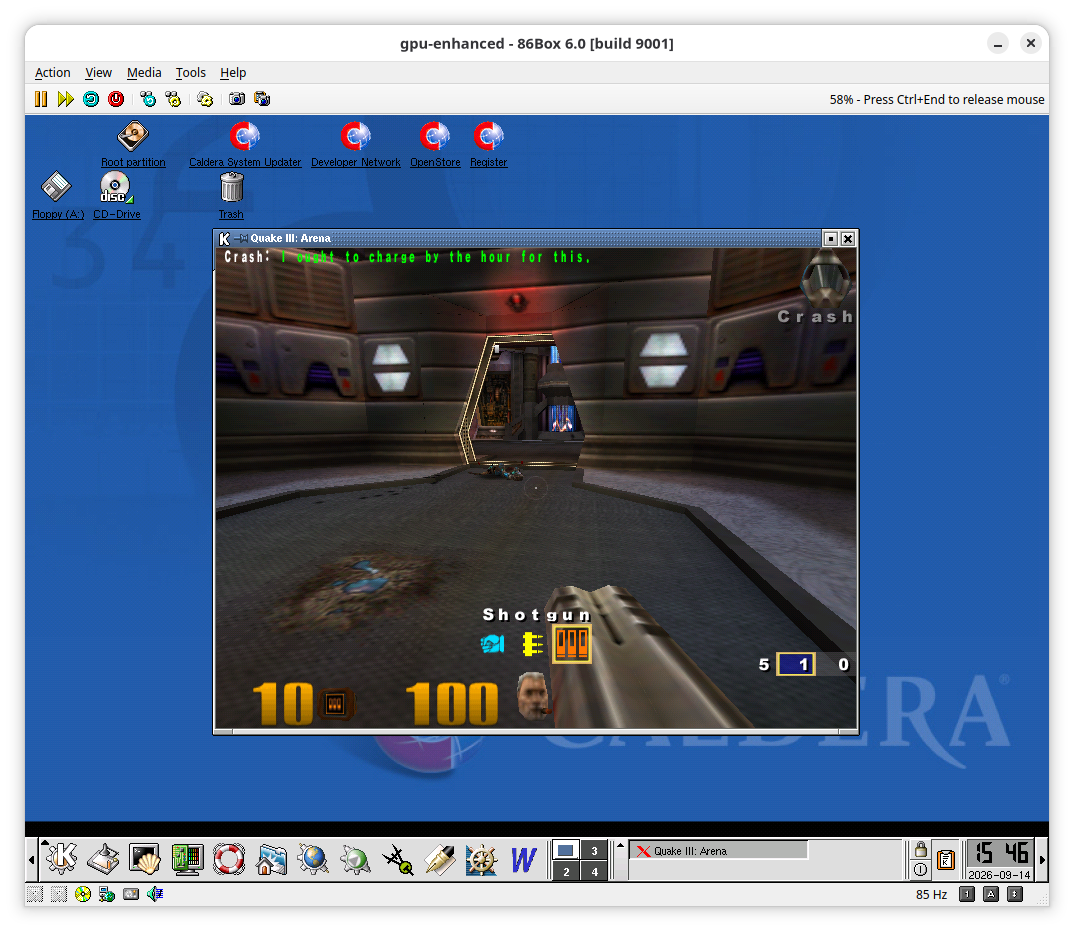Switch to virtual desktop 3

595,850
